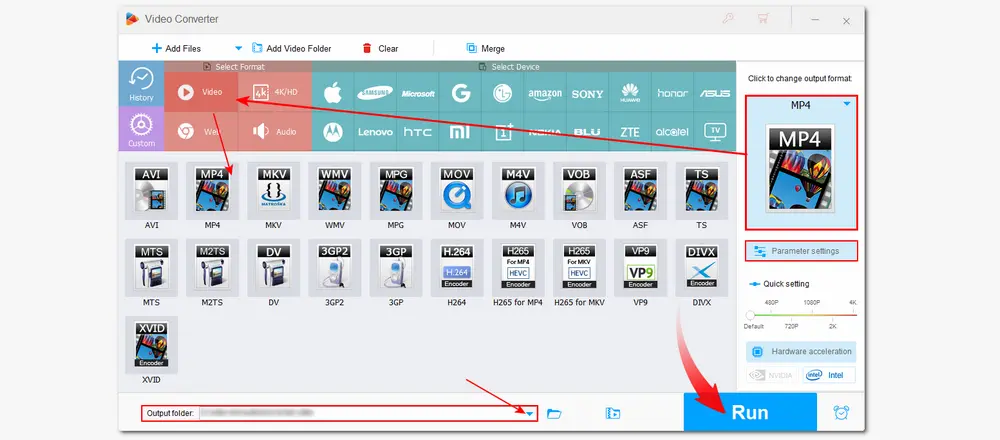Expand the Output folder path dropdown
The image size is (1000, 440).
click(530, 414)
